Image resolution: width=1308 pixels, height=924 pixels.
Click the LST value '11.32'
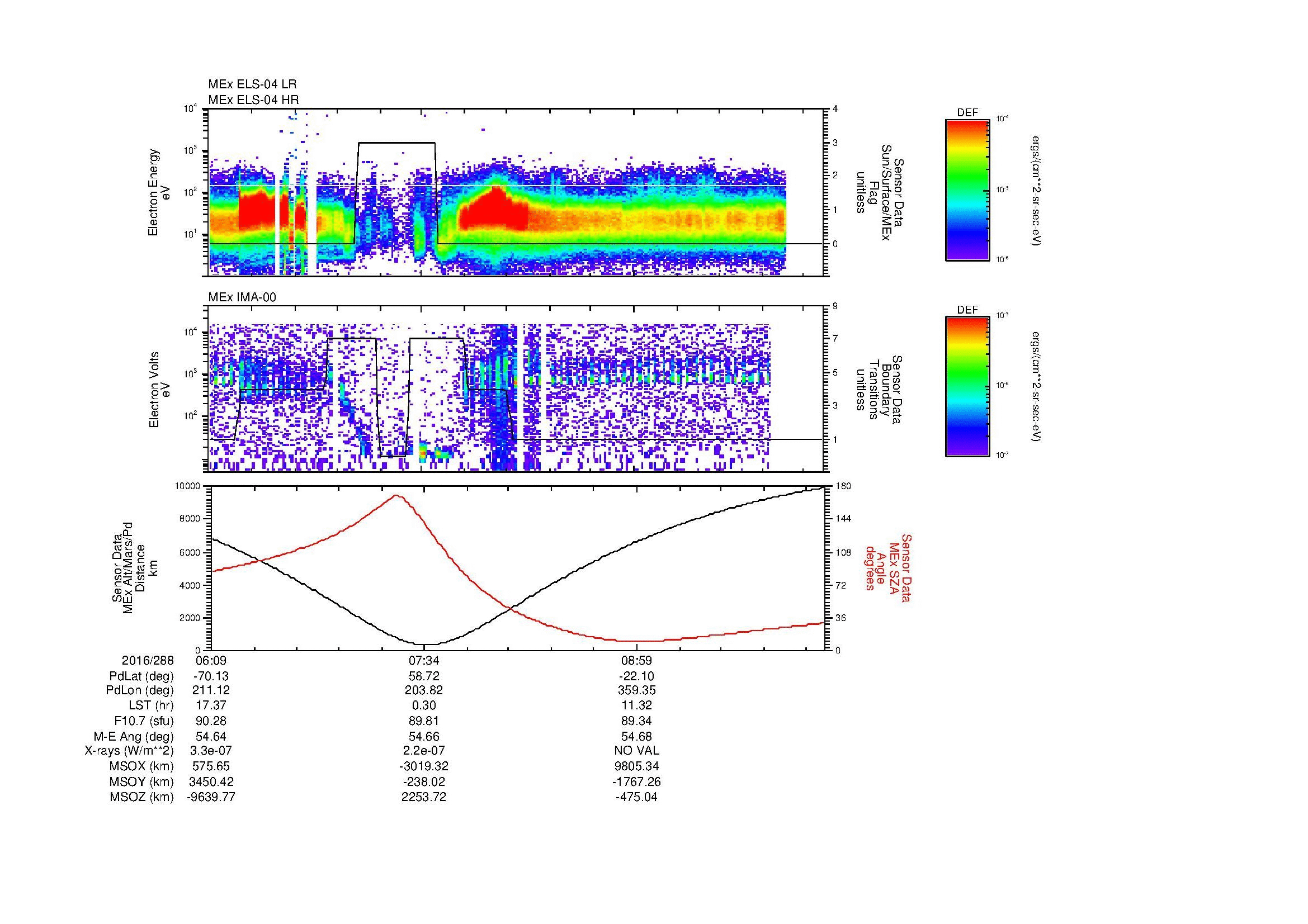[x=636, y=705]
